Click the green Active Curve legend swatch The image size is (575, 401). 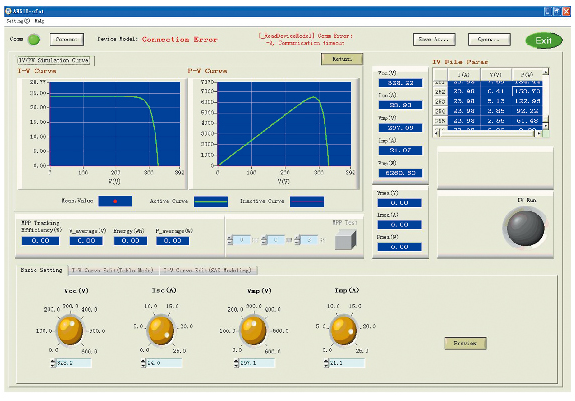211,202
